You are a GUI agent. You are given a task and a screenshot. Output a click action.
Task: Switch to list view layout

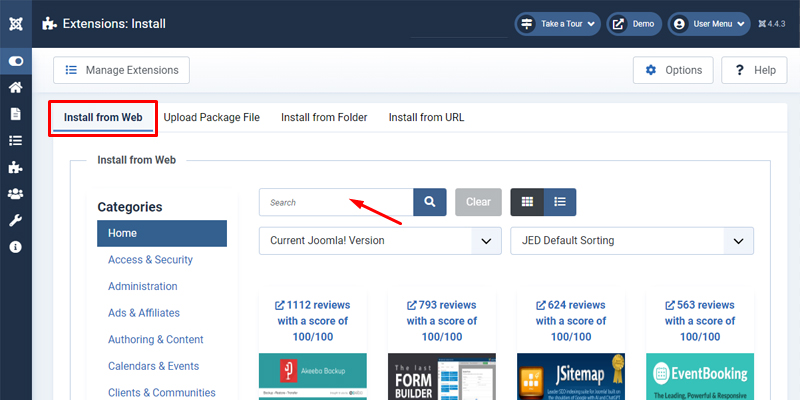[560, 202]
